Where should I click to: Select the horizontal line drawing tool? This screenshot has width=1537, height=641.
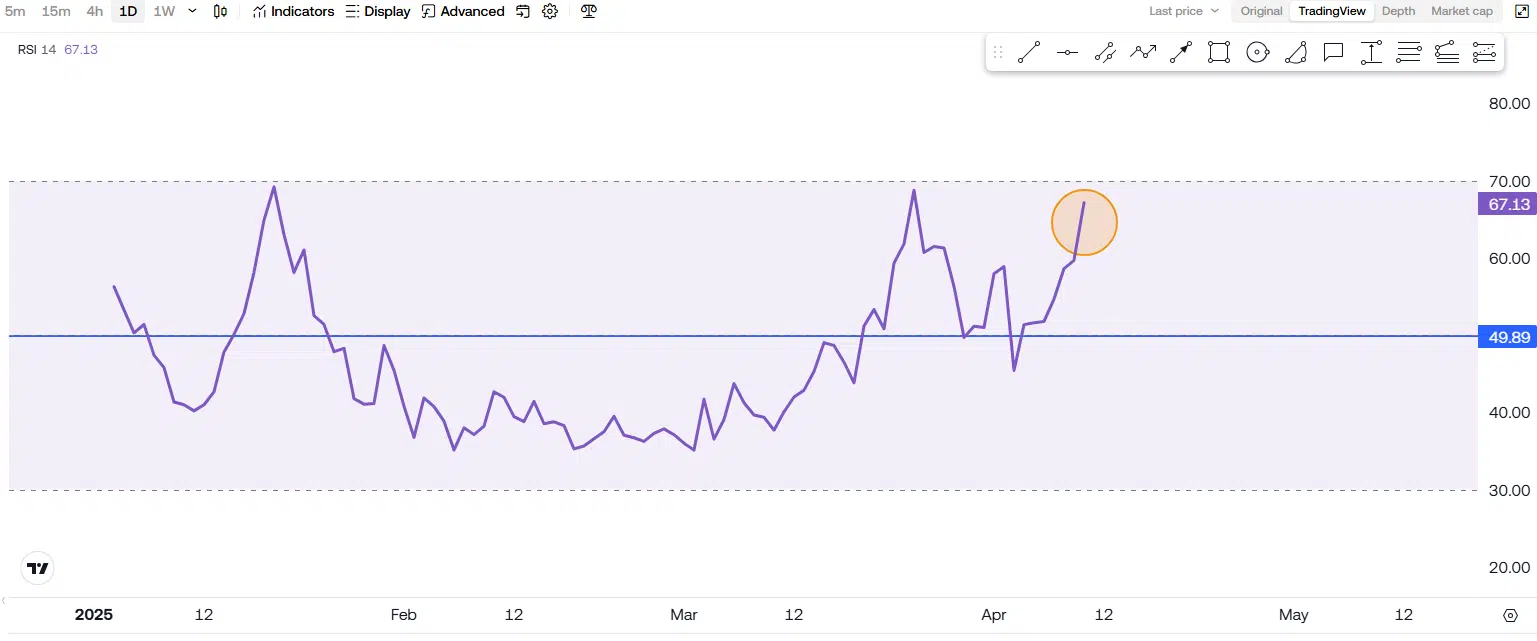[1067, 53]
